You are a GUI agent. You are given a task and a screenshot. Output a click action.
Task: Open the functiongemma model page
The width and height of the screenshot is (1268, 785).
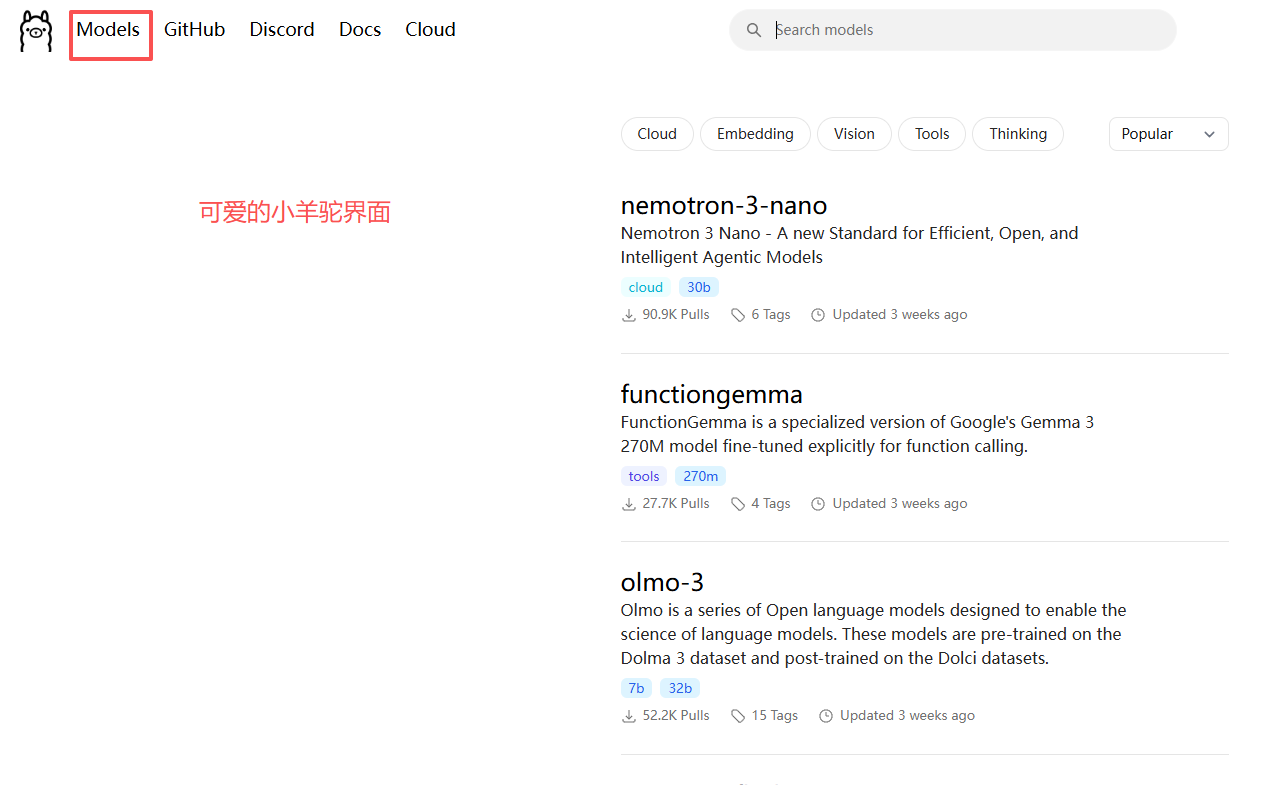coord(712,394)
